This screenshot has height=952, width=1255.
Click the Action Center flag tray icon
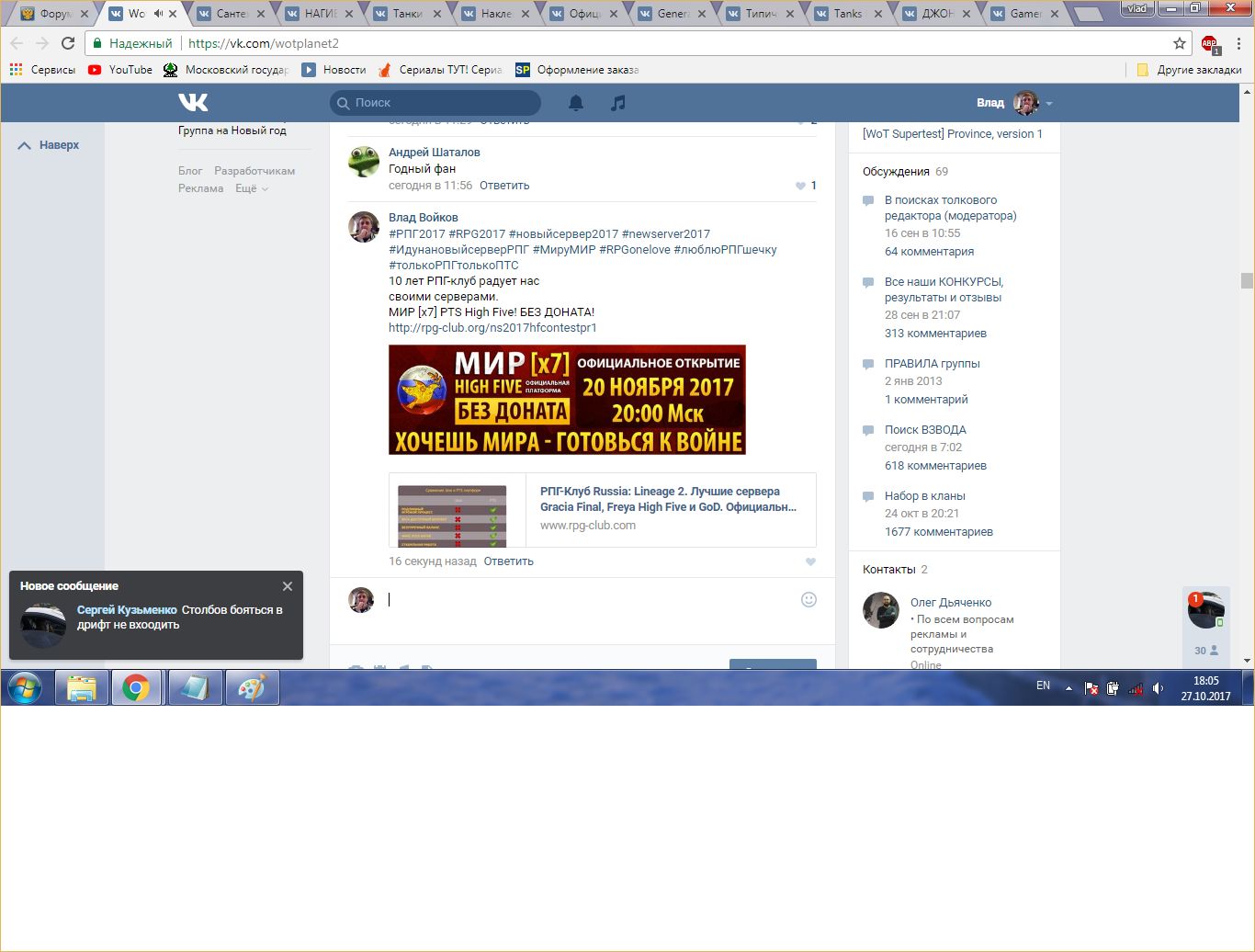click(1091, 687)
